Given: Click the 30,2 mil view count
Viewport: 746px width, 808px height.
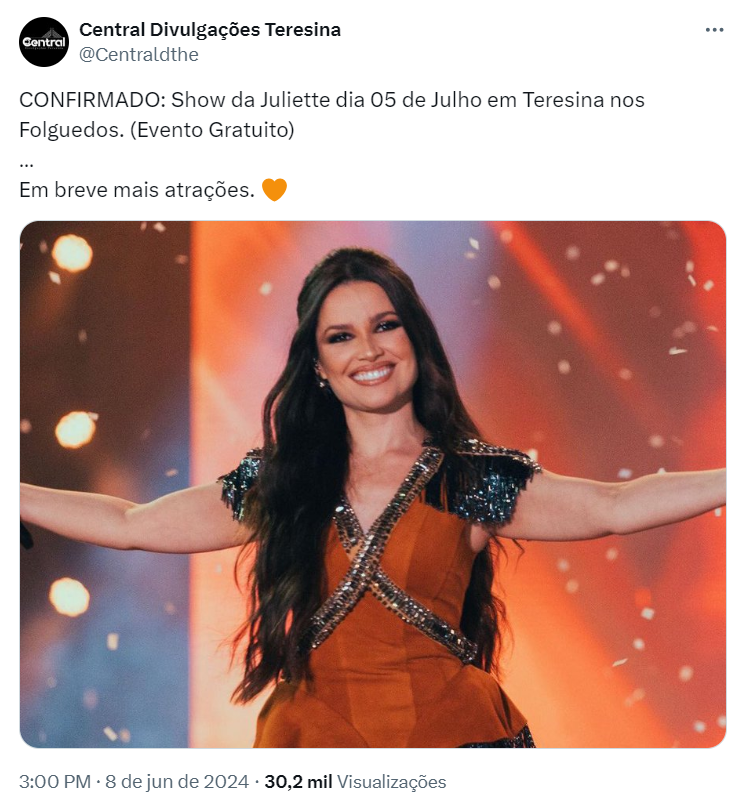Looking at the screenshot, I should point(298,782).
